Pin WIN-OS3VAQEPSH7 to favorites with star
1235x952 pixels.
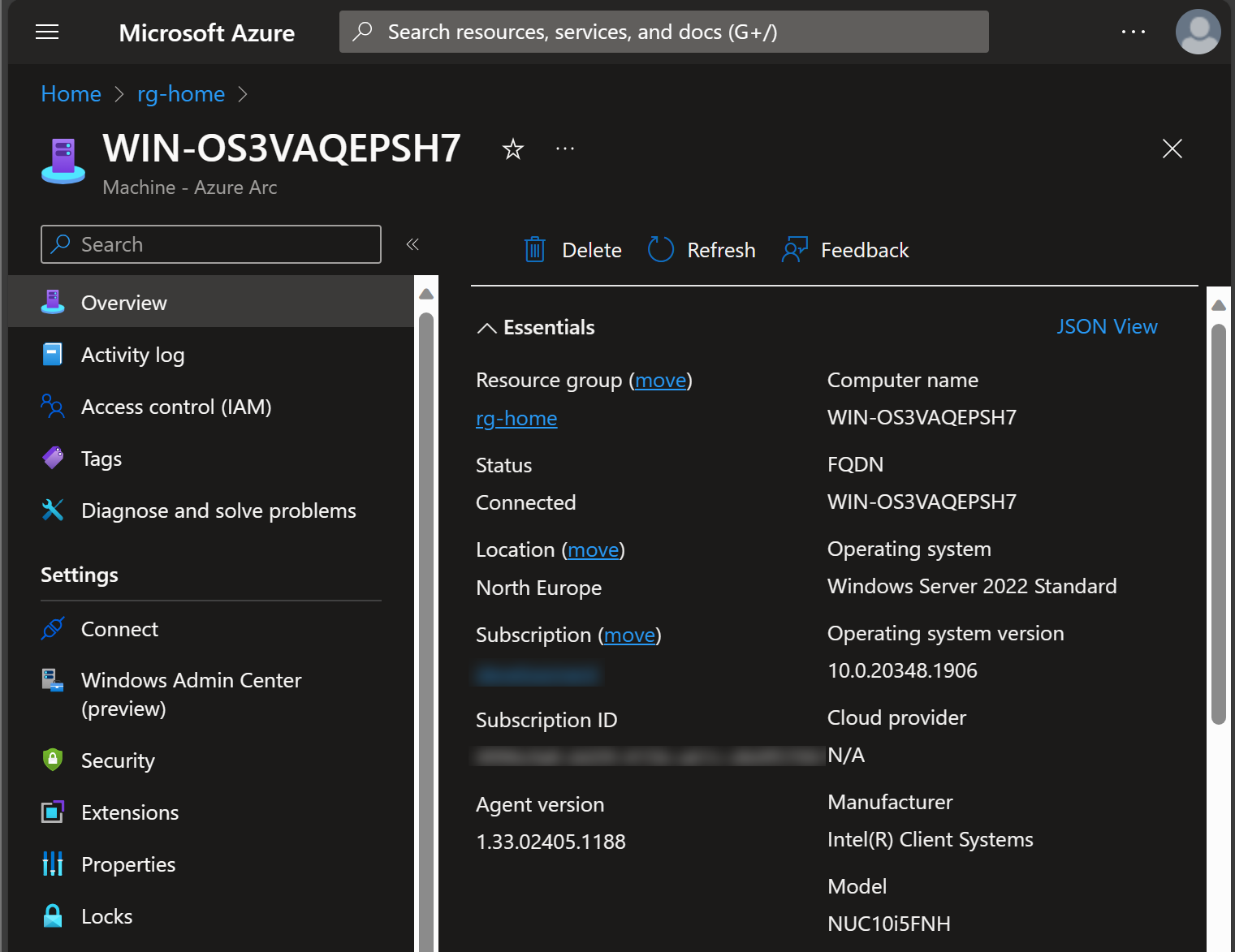pos(513,149)
